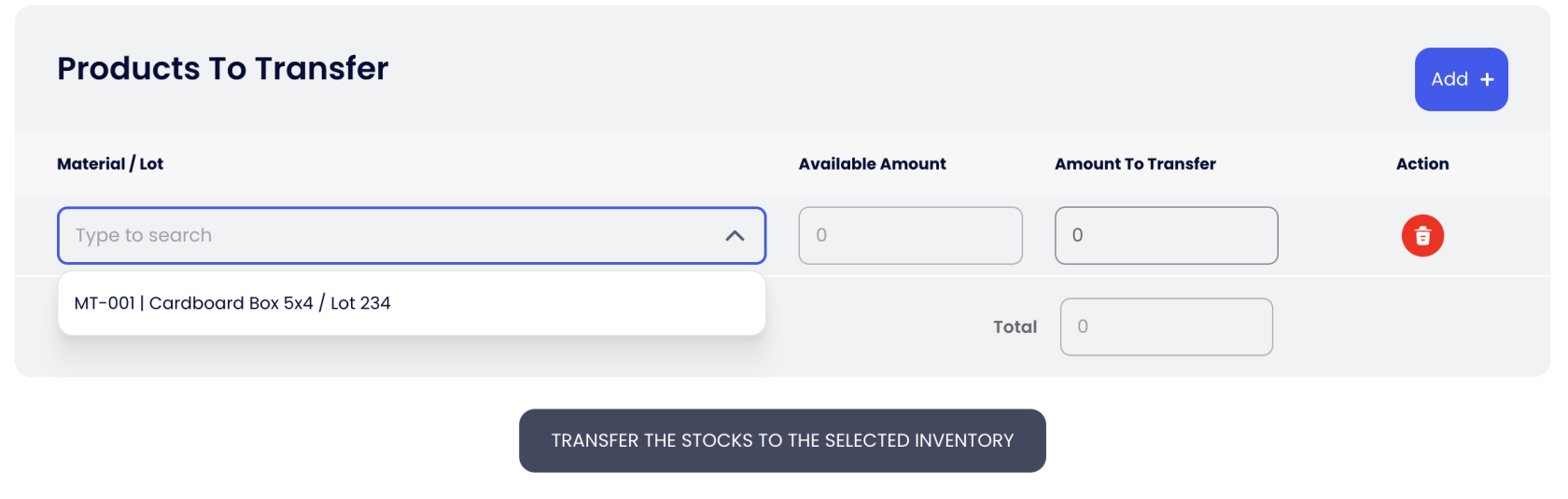This screenshot has width=1568, height=499.
Task: Click the Amount To Transfer column header
Action: 1135,164
